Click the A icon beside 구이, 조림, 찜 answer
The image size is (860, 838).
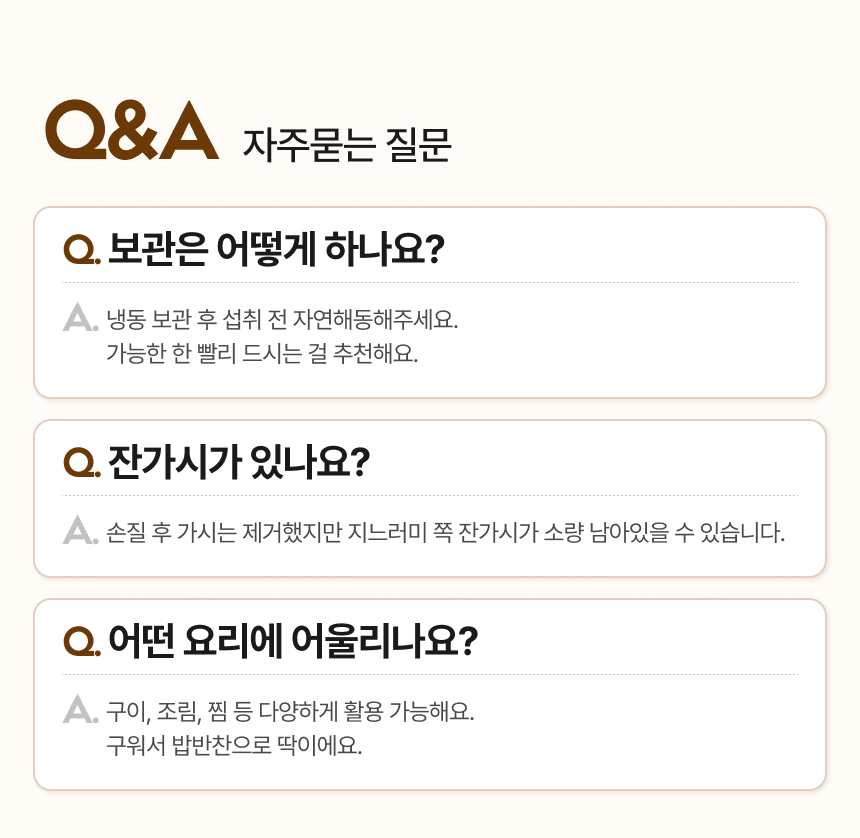click(x=77, y=709)
